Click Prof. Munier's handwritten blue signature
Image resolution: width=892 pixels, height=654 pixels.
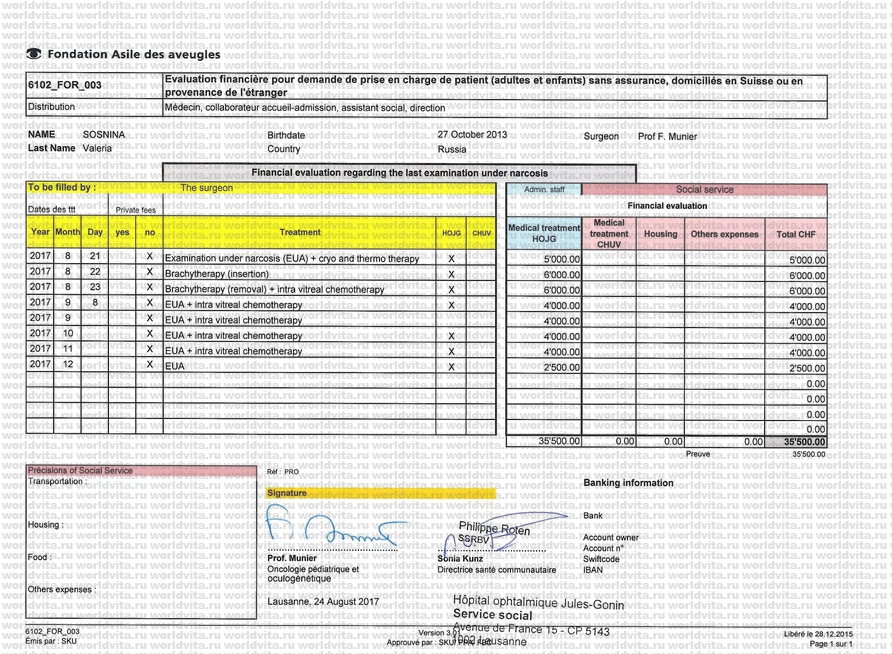(336, 526)
